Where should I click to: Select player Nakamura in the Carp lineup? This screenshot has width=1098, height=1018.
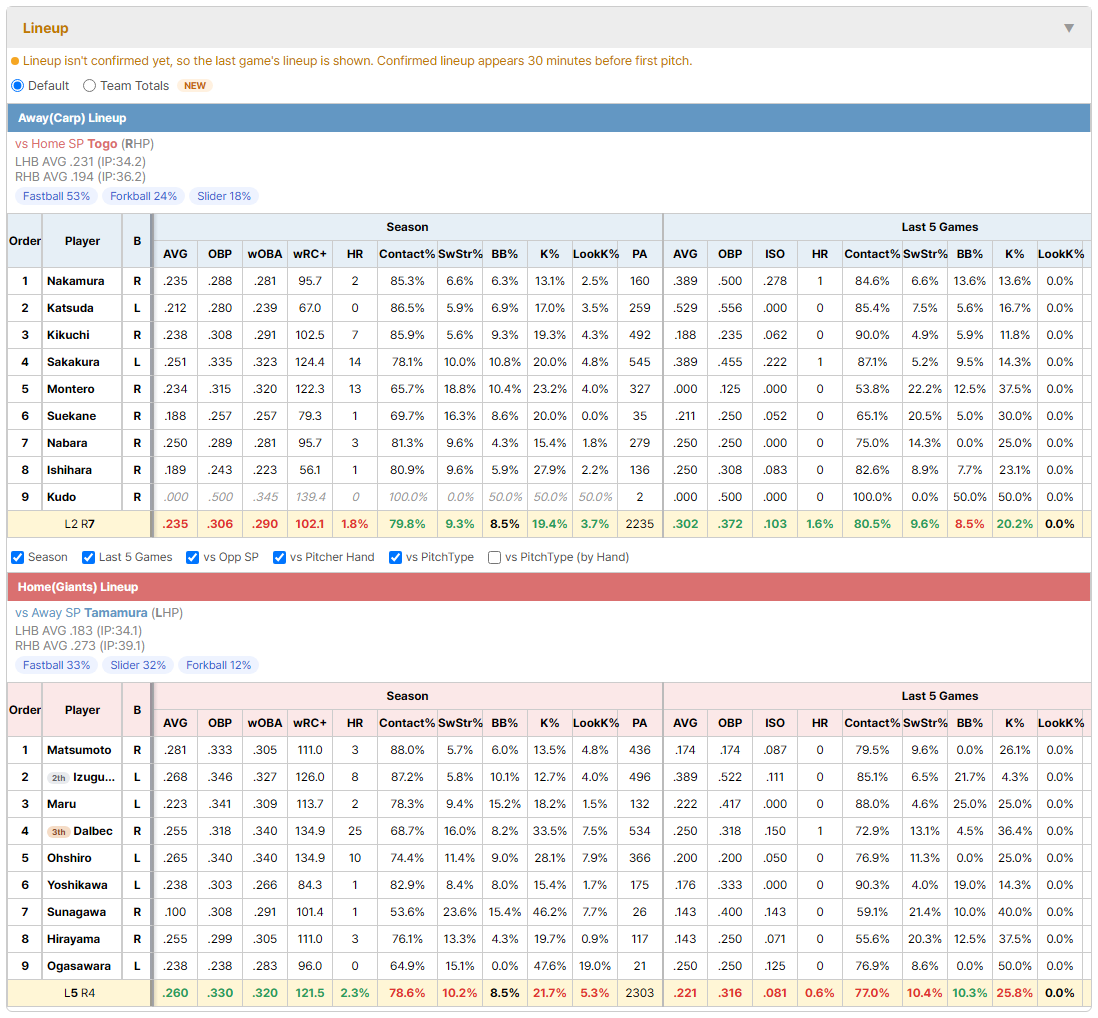click(76, 281)
